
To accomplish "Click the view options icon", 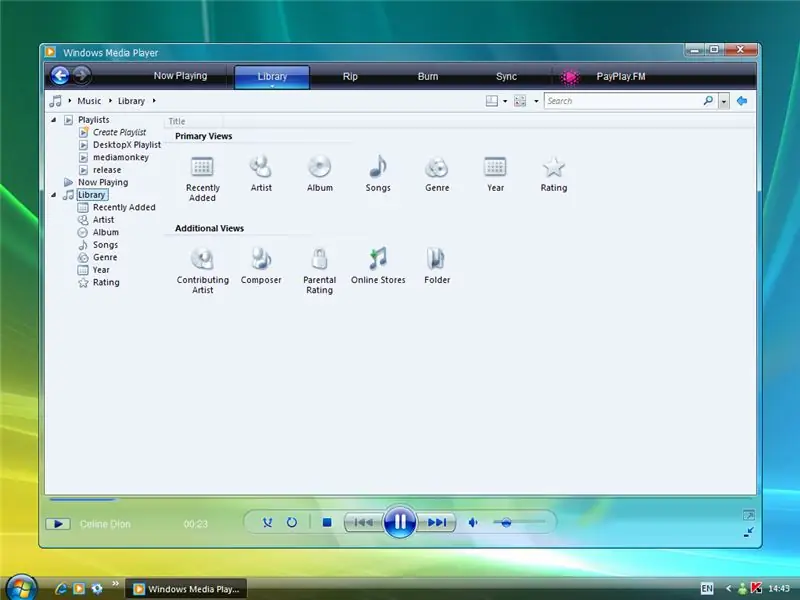I will coord(520,101).
